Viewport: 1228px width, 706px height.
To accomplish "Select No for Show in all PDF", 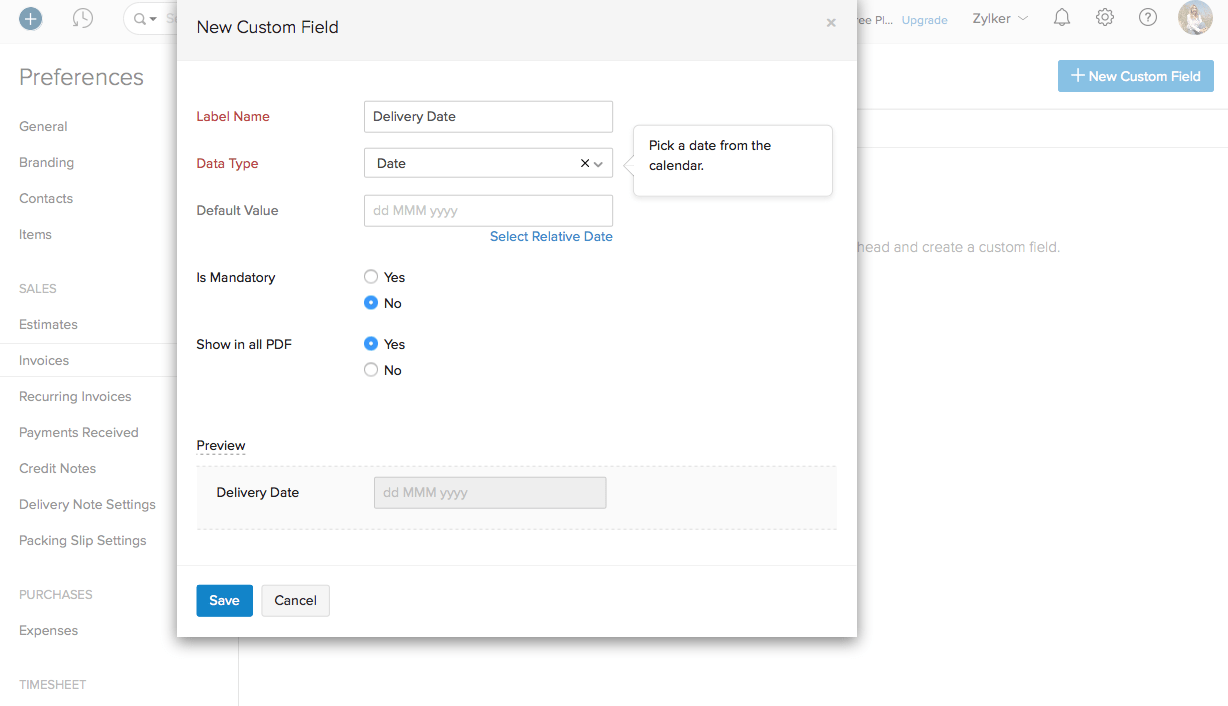I will point(371,370).
